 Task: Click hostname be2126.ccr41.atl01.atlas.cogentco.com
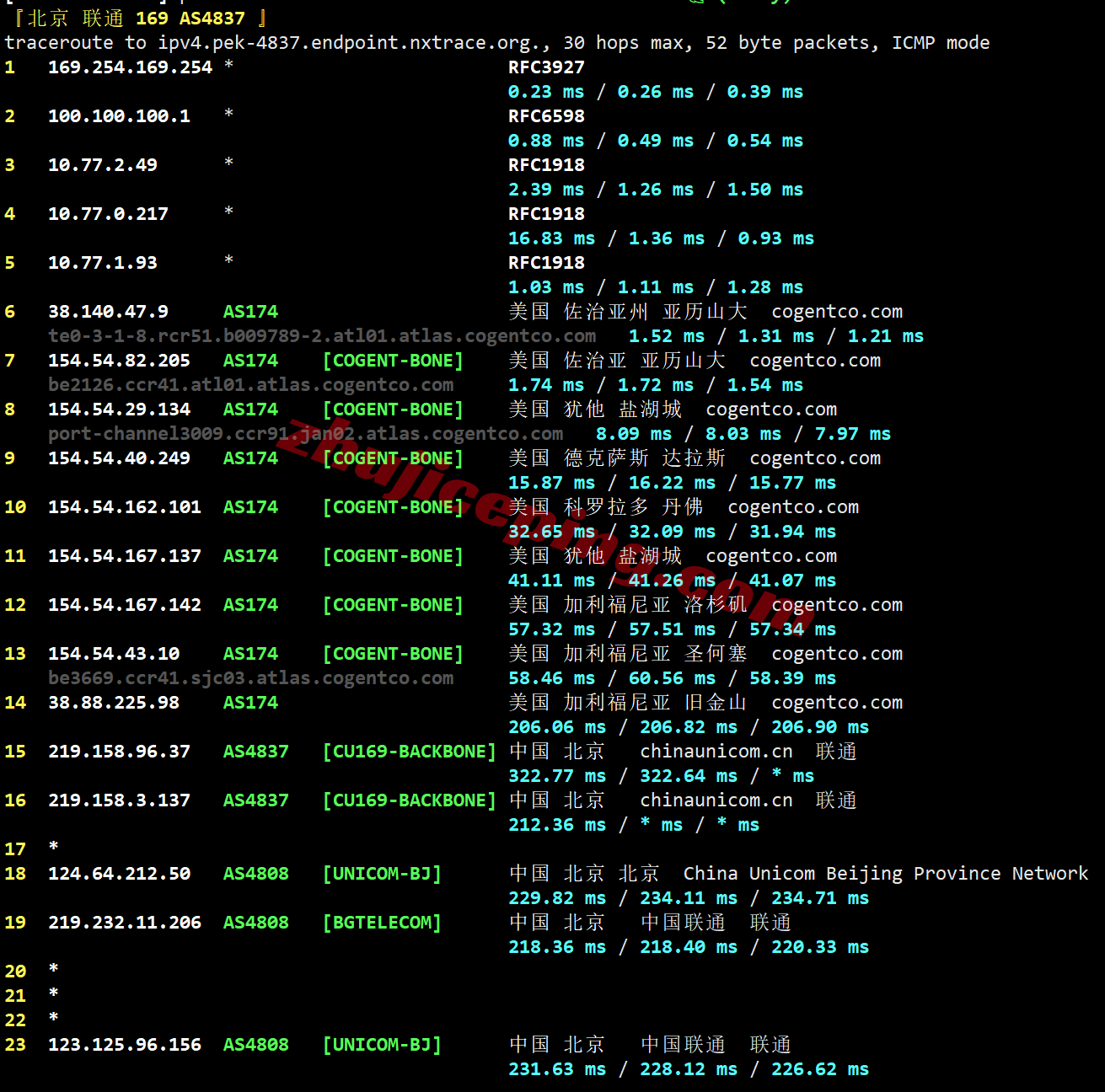(250, 385)
